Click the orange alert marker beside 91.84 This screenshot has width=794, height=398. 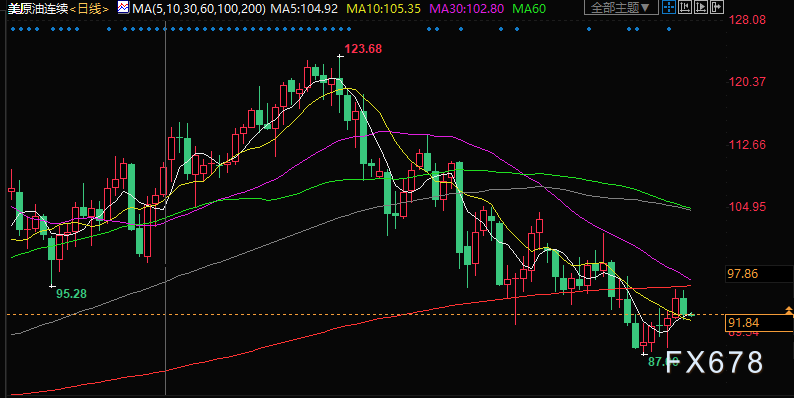point(788,310)
